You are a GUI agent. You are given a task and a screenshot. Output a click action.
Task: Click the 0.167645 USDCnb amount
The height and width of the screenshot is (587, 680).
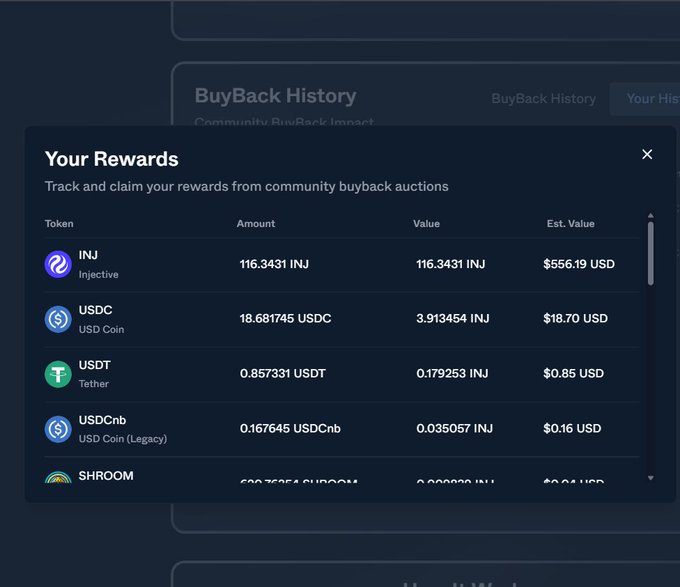coord(290,428)
